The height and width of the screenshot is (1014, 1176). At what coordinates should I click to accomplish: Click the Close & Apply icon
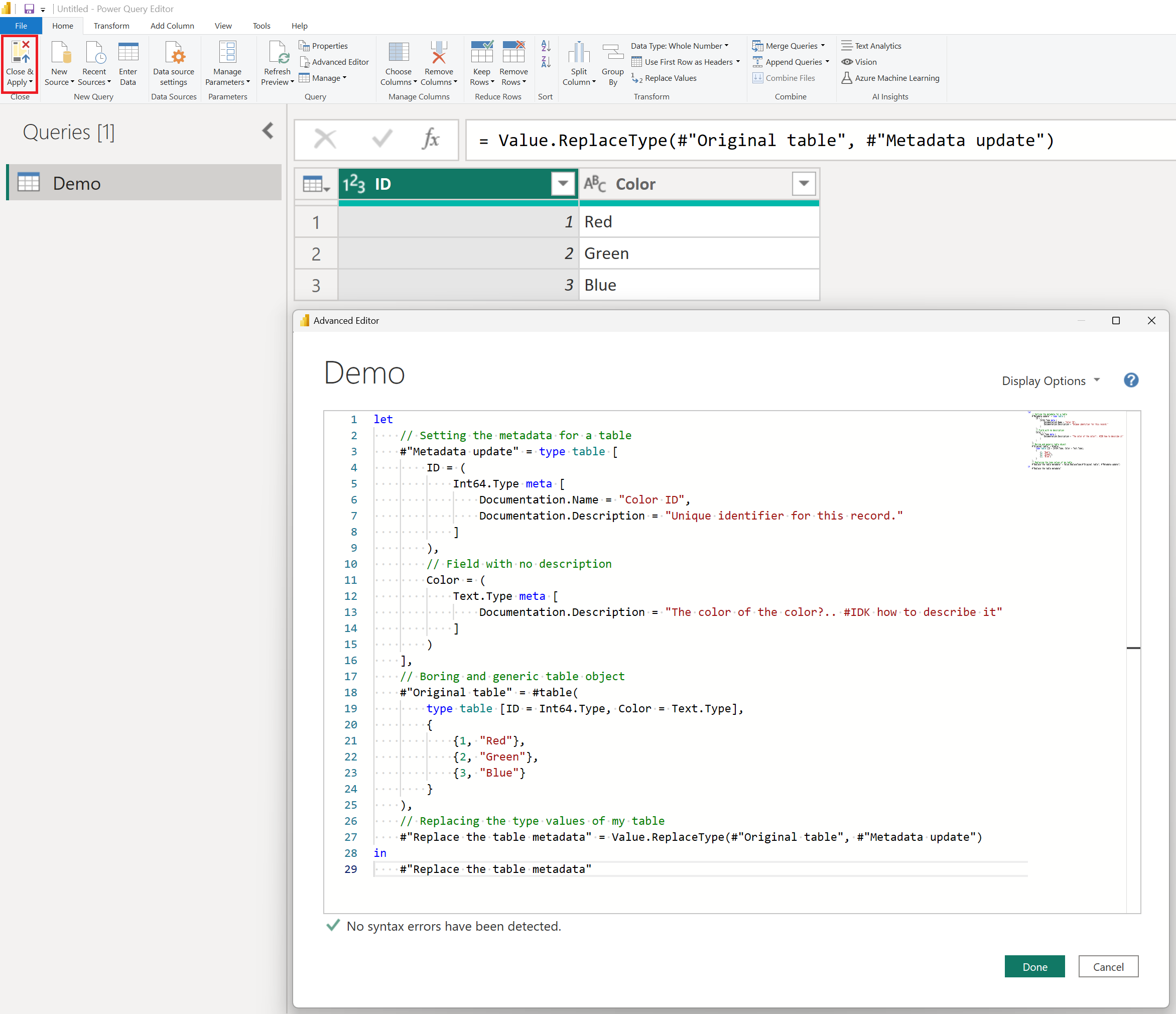coord(20,52)
